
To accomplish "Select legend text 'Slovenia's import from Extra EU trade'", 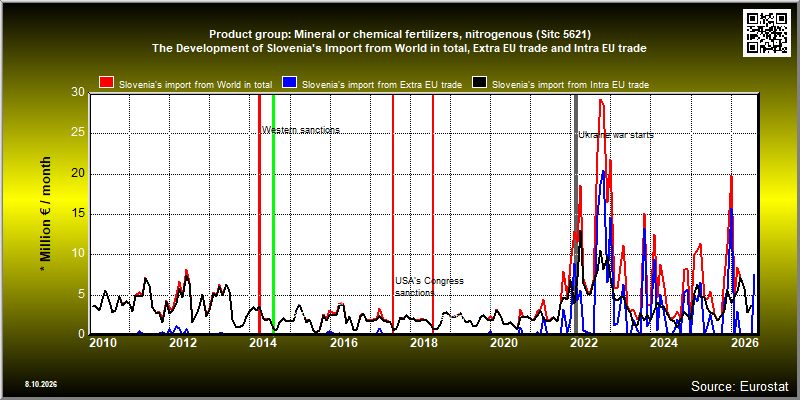I will coord(382,85).
